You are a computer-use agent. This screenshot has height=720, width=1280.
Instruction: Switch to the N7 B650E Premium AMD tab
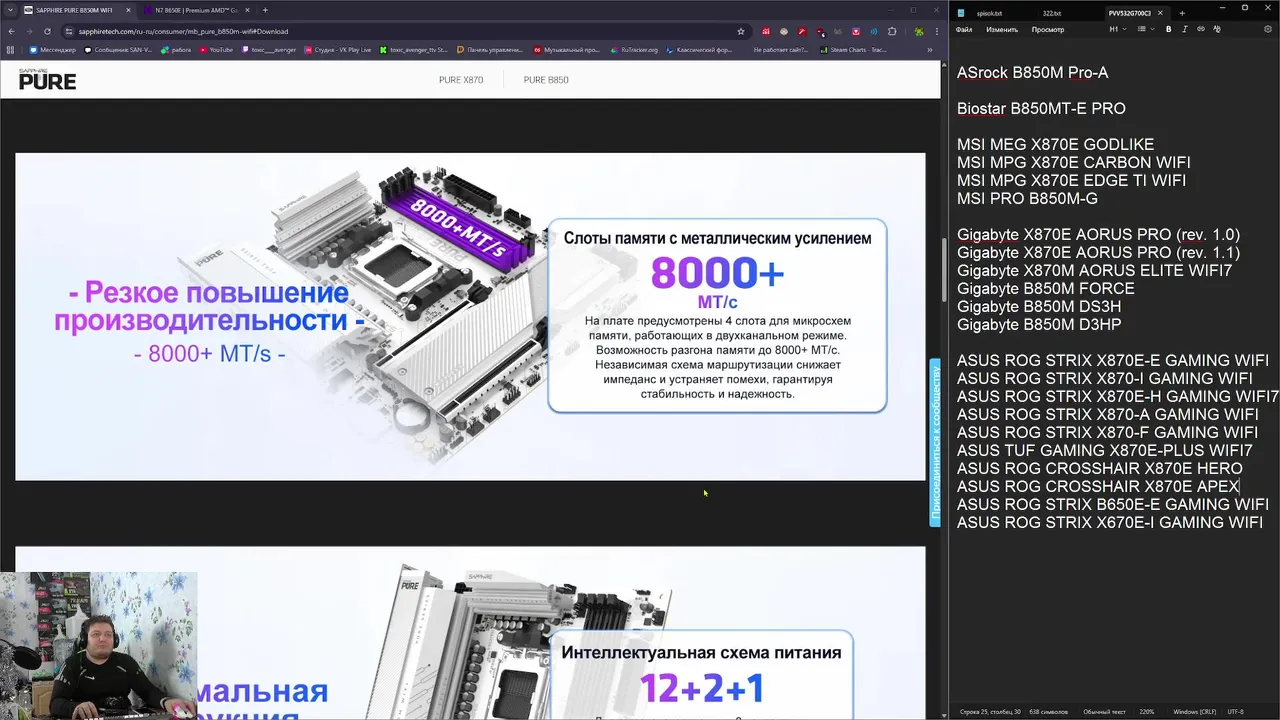click(x=195, y=10)
